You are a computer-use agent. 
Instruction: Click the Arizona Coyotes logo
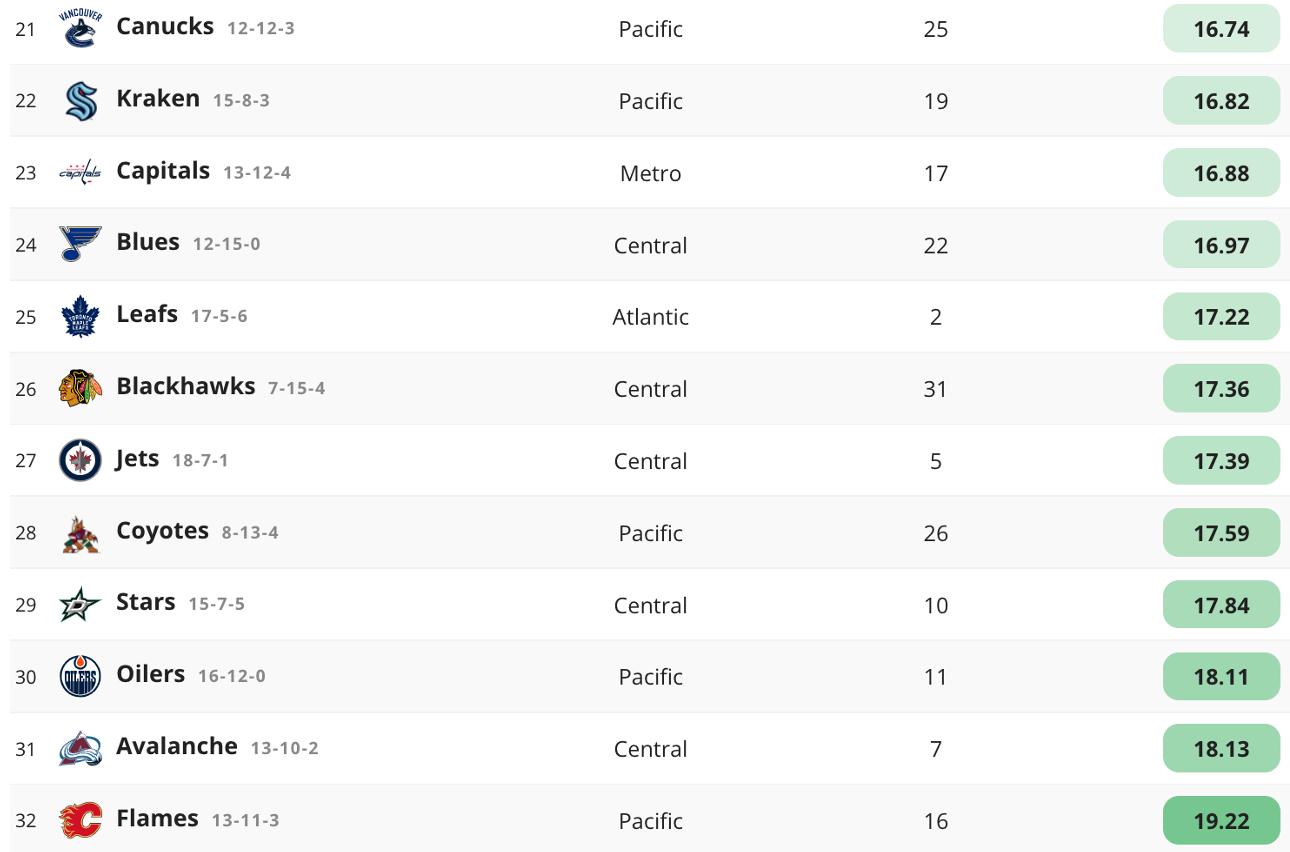coord(80,533)
